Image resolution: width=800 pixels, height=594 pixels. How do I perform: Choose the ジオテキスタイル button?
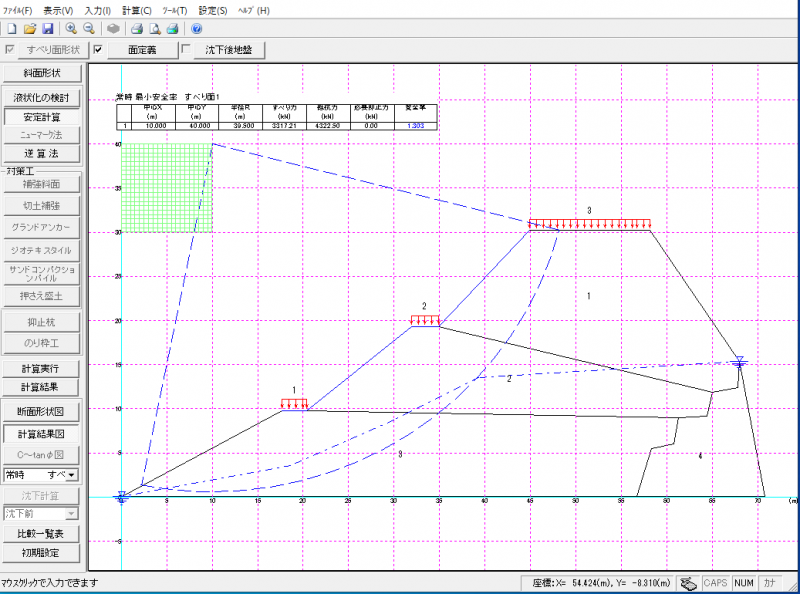pos(41,251)
